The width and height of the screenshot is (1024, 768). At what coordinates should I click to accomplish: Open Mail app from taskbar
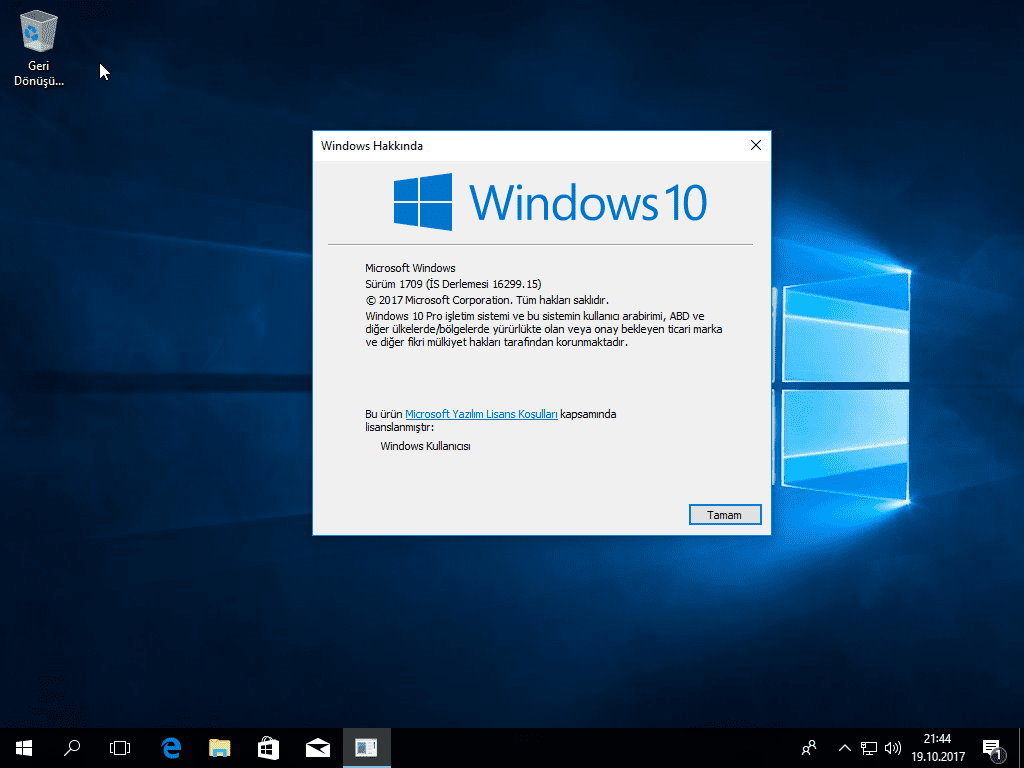(317, 748)
